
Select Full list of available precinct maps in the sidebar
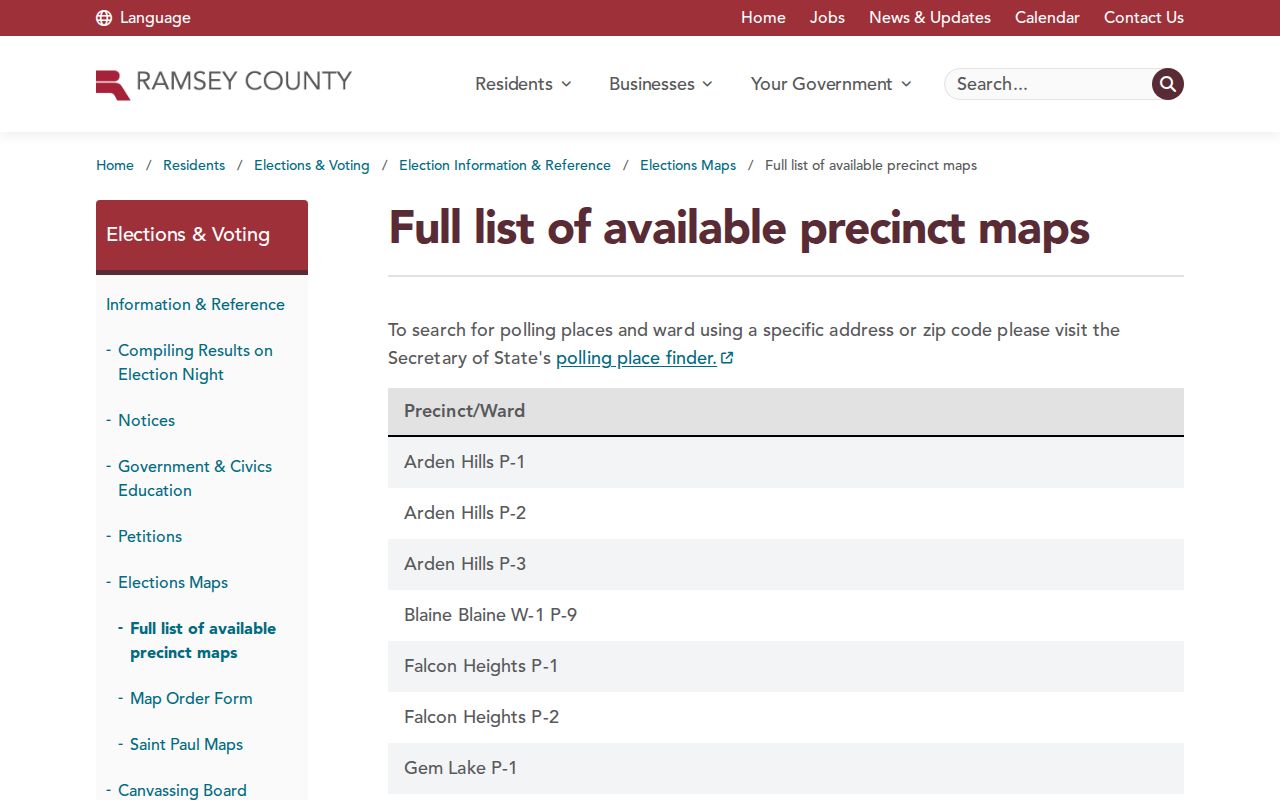click(203, 641)
